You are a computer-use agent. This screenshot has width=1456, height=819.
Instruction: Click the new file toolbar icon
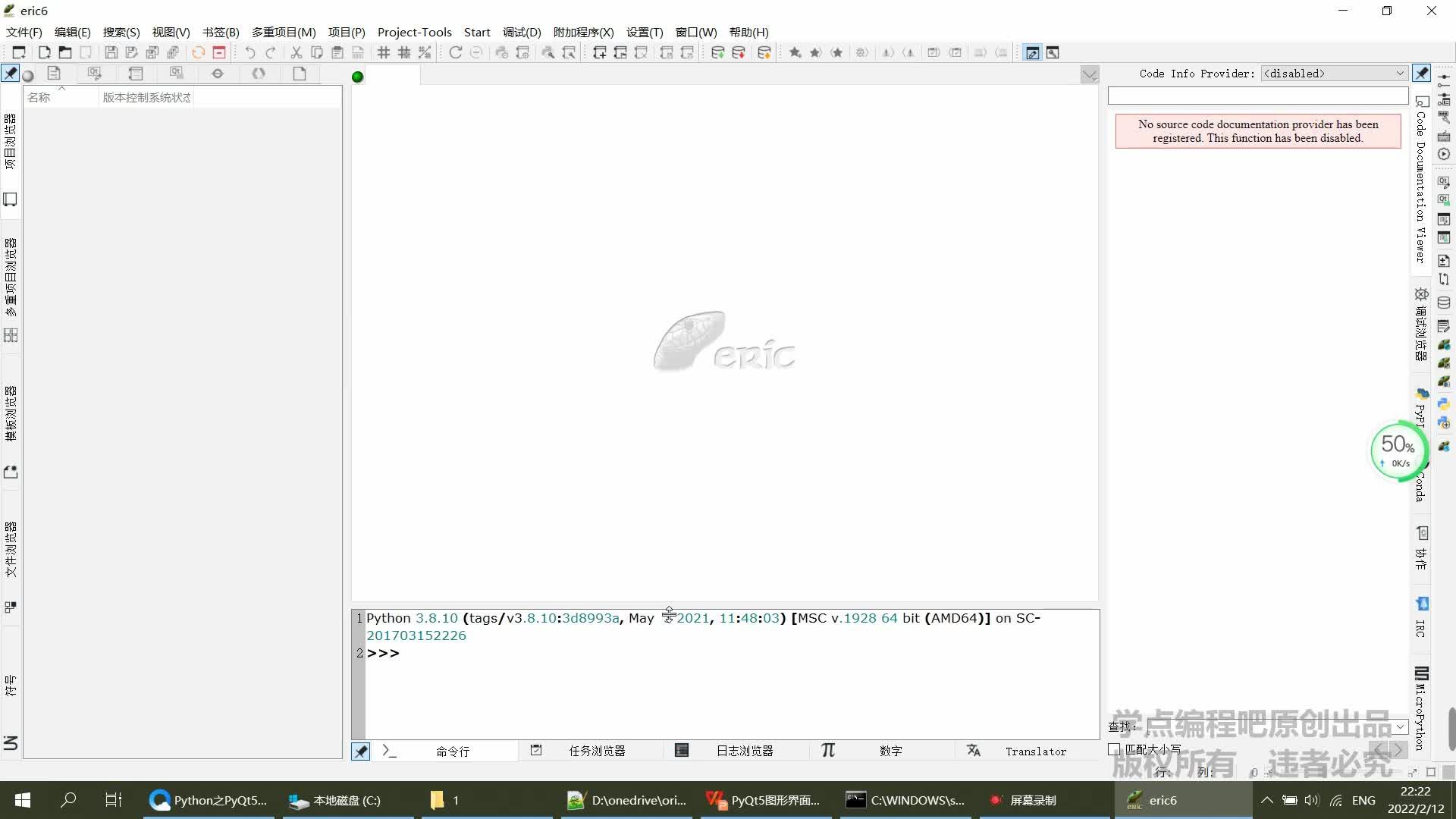44,52
